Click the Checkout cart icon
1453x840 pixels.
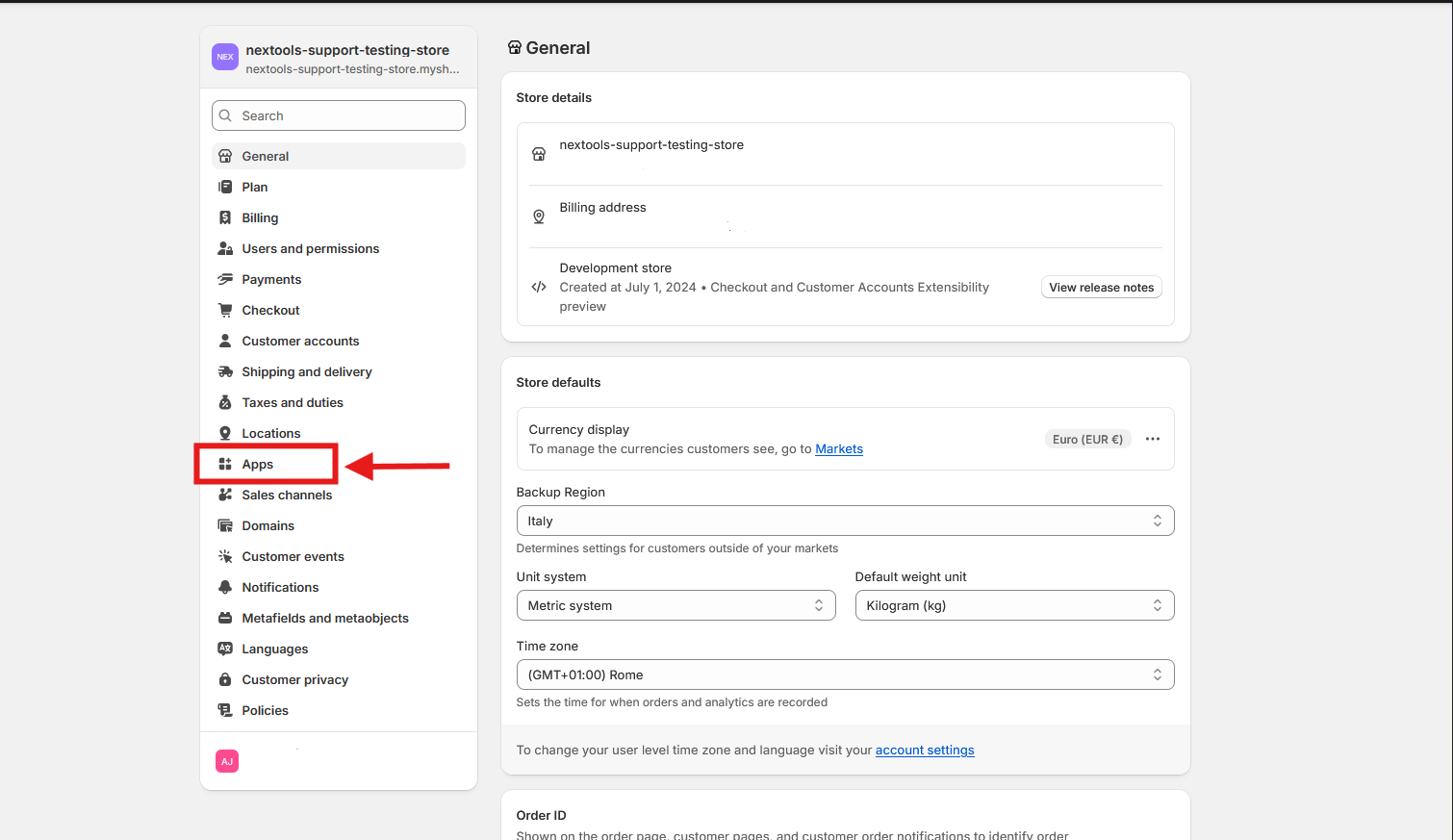(x=225, y=310)
